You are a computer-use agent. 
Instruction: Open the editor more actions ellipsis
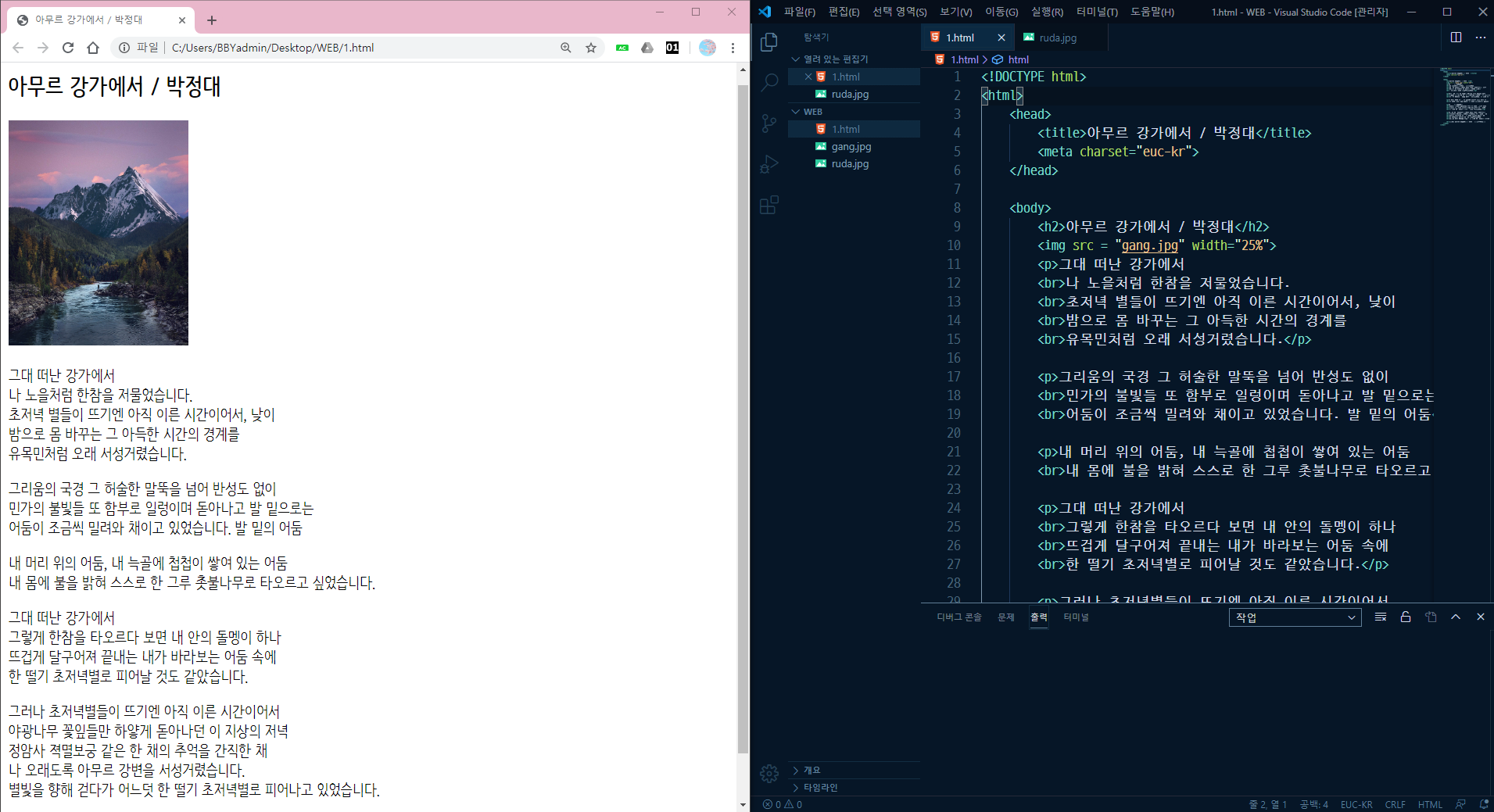point(1480,37)
